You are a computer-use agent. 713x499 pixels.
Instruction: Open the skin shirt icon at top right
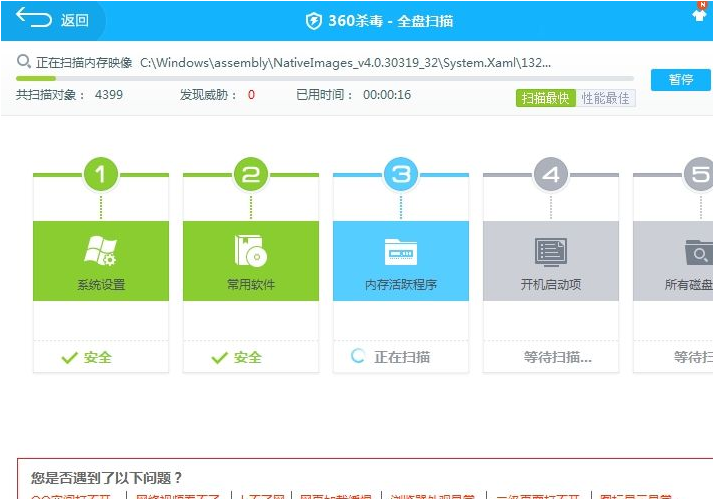click(699, 14)
